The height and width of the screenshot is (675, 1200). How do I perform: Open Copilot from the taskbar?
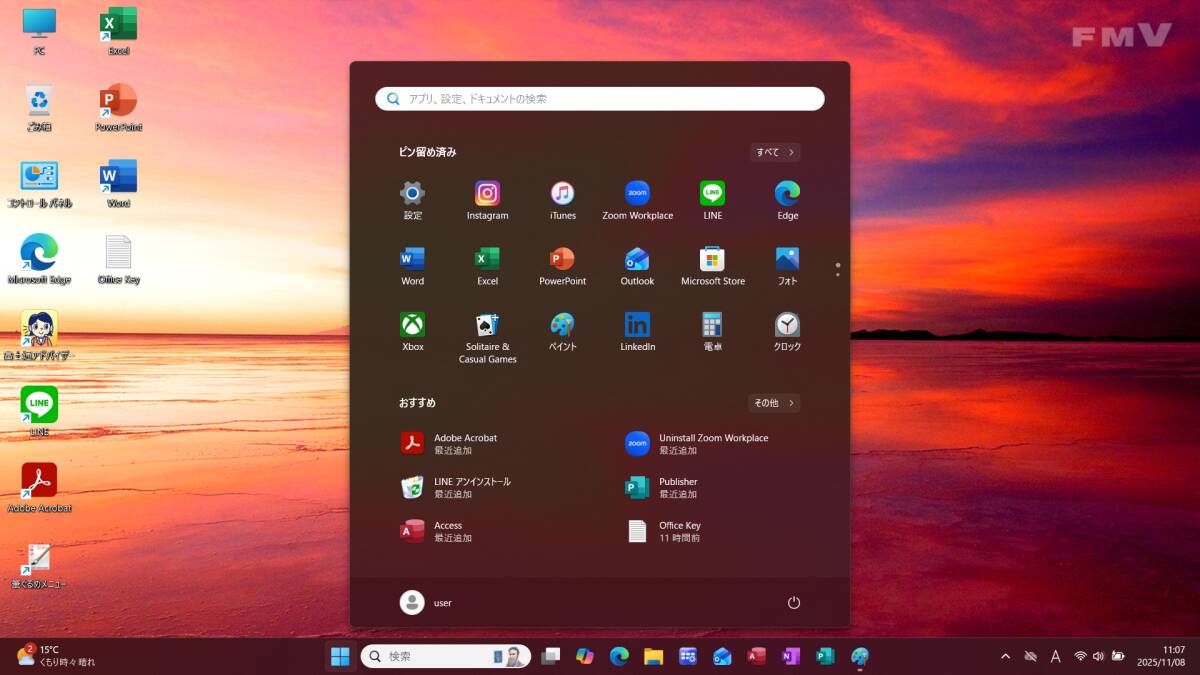(x=585, y=656)
